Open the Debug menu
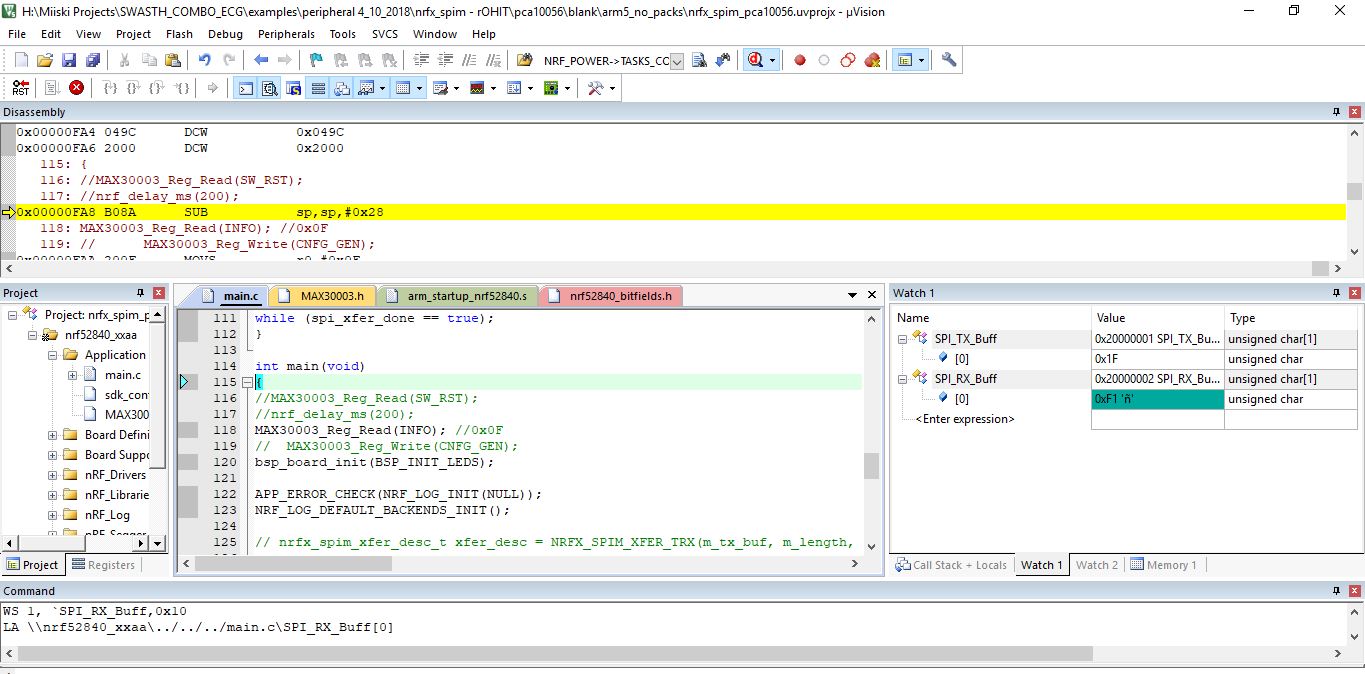 pyautogui.click(x=225, y=34)
